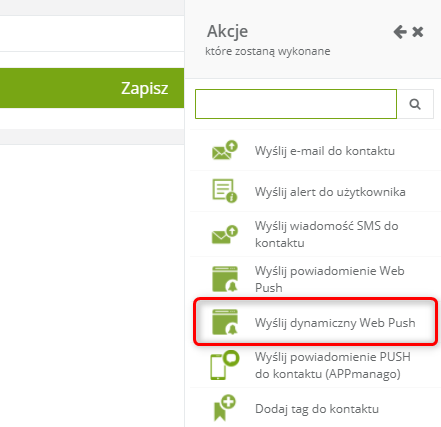Select 'Wyślij wiadomość SMS do kontaktu'
Viewport: 441px width, 427px height.
[x=327, y=234]
